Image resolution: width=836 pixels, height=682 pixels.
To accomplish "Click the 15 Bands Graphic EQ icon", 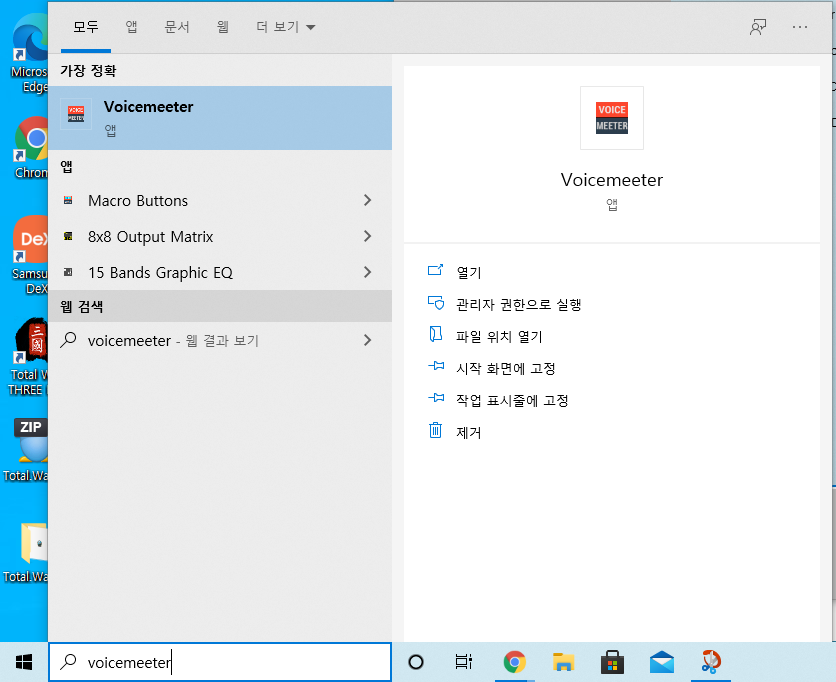I will [68, 272].
